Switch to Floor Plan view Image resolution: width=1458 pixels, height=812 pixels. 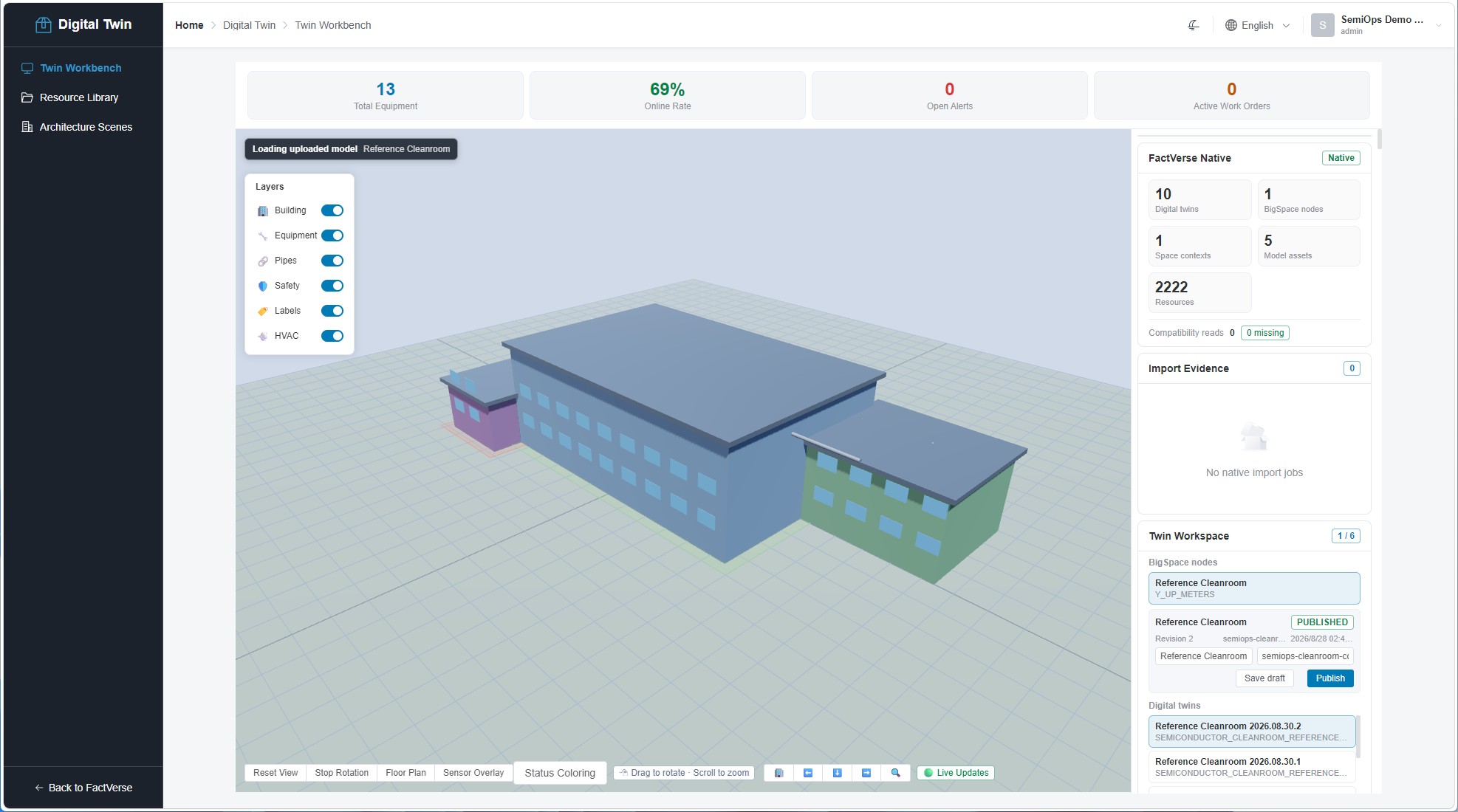405,773
